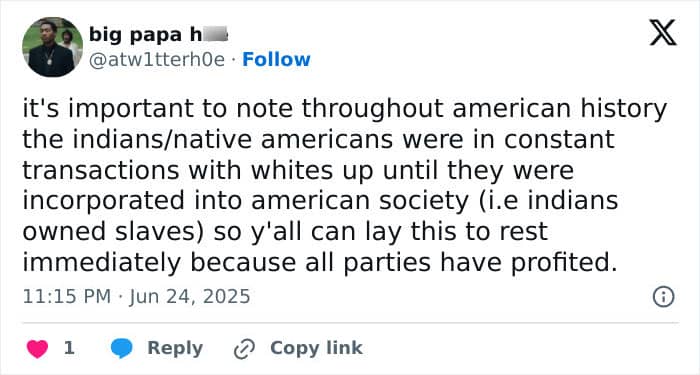Click the word 'profited' in the tweet
Screen dimensions: 700x375
(559, 262)
